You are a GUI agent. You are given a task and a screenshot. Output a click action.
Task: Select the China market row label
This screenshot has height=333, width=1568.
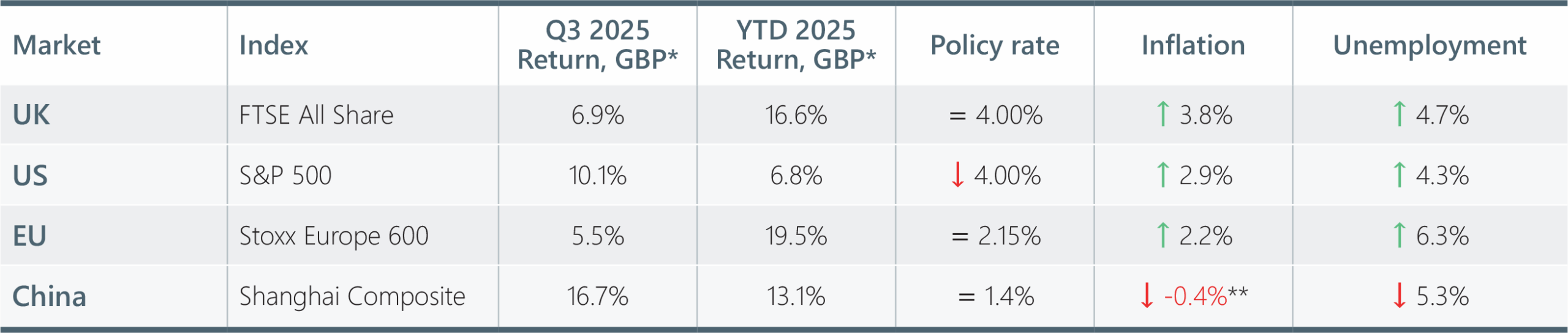[x=49, y=296]
